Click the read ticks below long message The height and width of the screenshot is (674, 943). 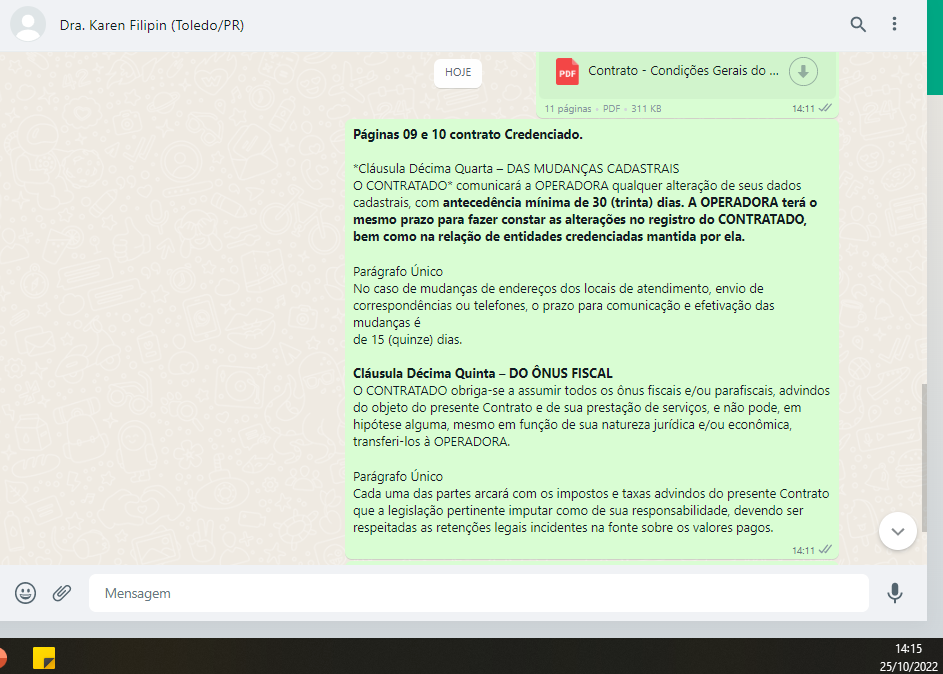(x=825, y=550)
